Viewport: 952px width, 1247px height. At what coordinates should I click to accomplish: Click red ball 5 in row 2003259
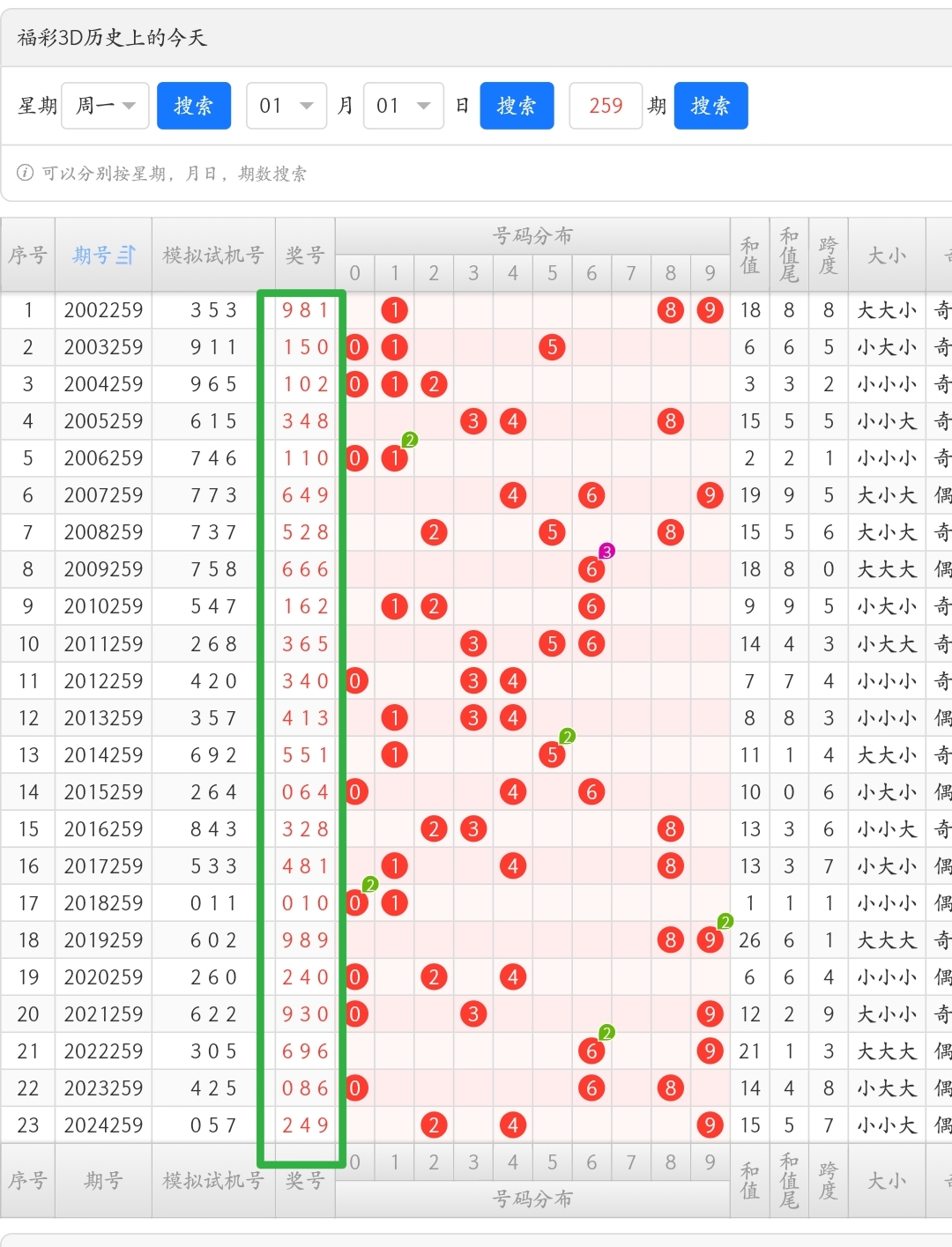click(552, 347)
